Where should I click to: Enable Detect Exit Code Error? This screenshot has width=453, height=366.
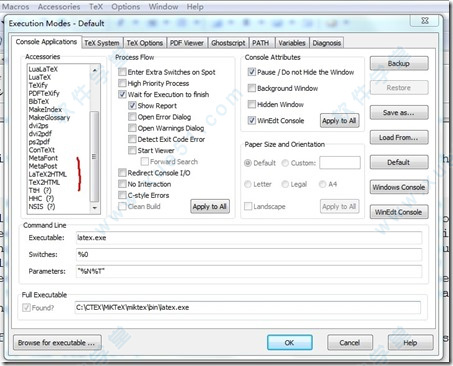[x=132, y=139]
